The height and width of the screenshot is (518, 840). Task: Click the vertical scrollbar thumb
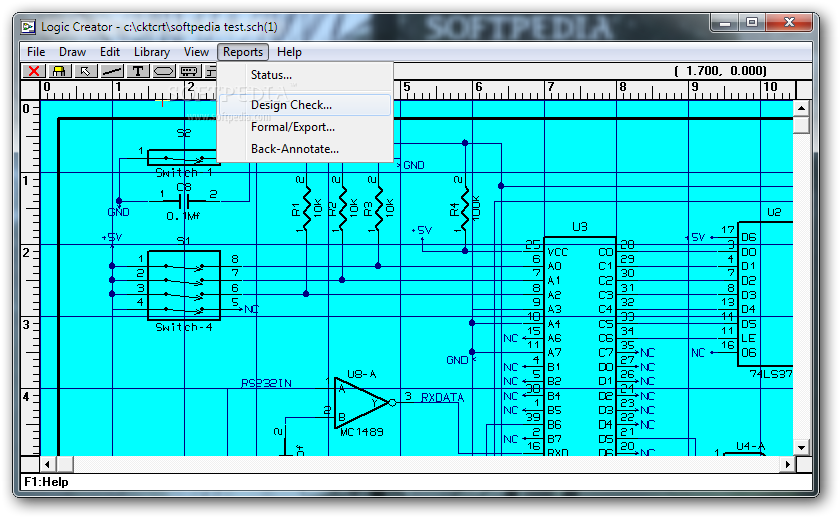[801, 125]
